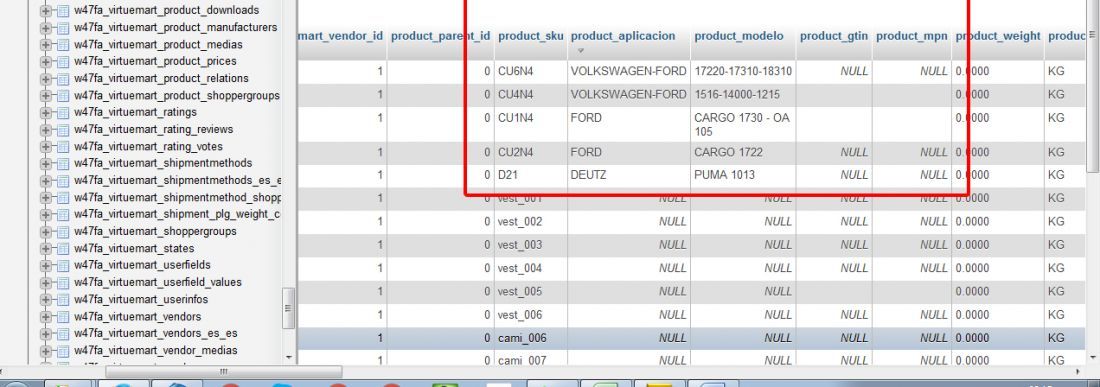Click table icon beside w47fa_virtuemart_shipment_plg_weight_c

pyautogui.click(x=62, y=215)
